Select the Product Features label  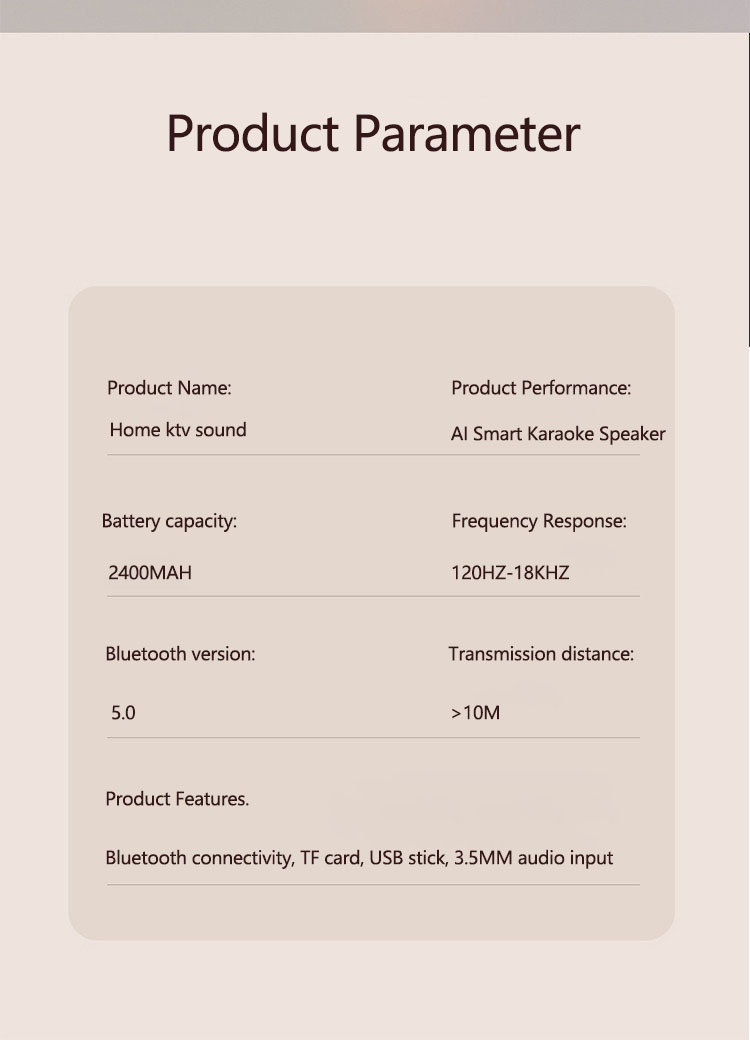click(x=177, y=799)
